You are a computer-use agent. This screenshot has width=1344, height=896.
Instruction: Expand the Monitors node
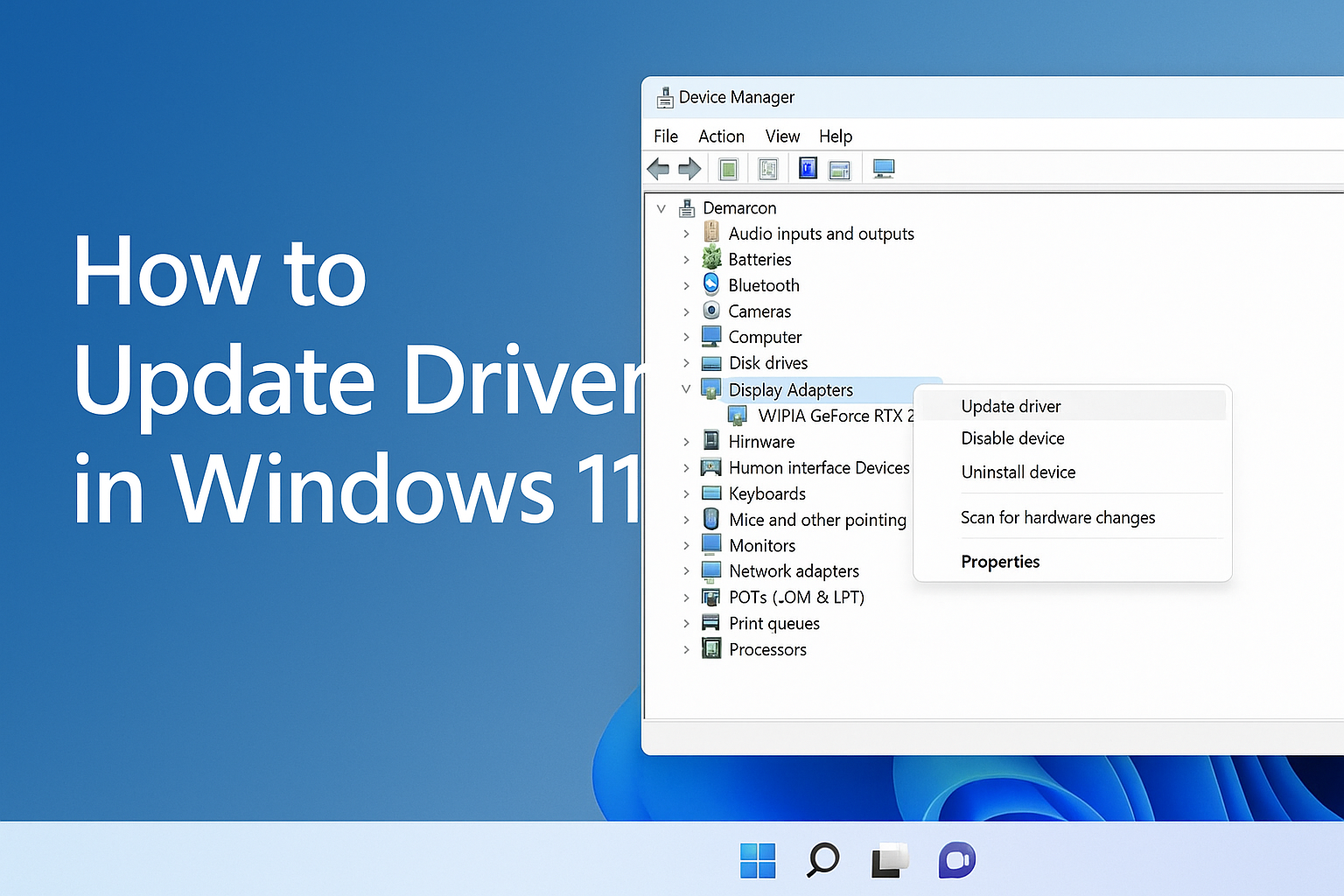pos(686,545)
